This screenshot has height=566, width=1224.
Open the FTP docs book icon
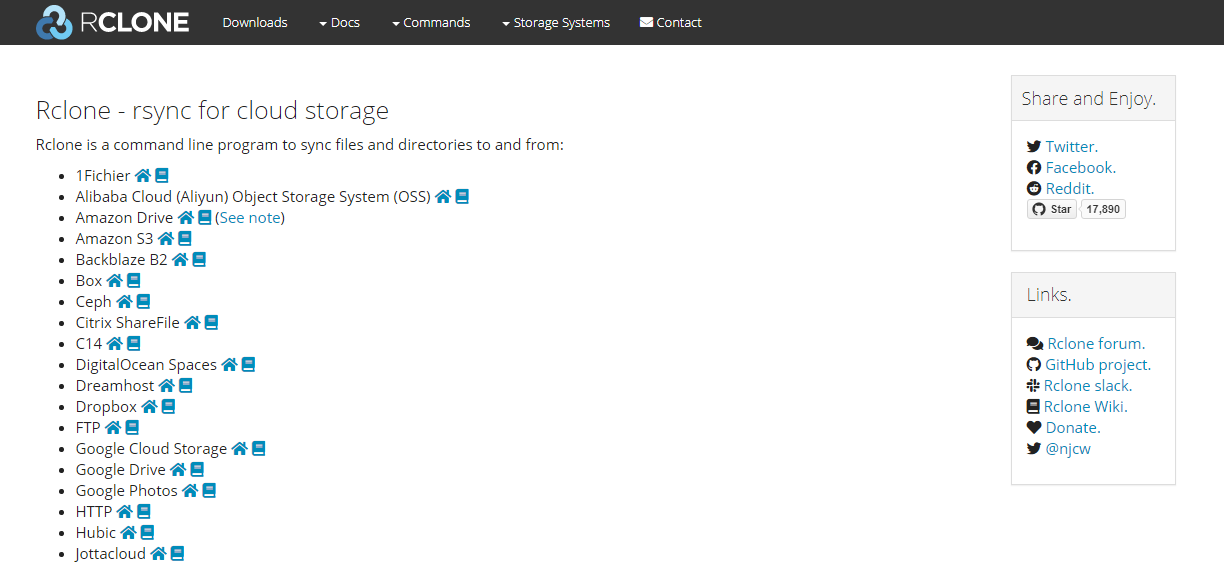[132, 428]
